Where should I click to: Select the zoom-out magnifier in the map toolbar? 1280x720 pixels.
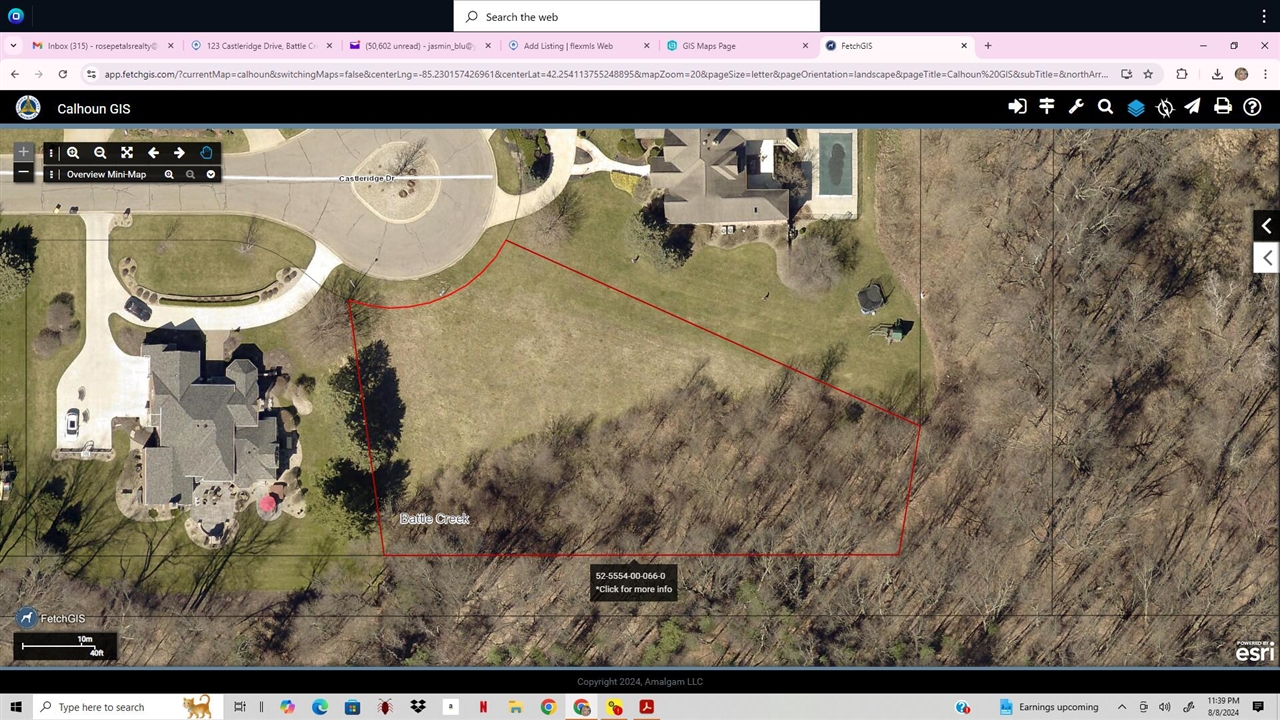pos(99,152)
